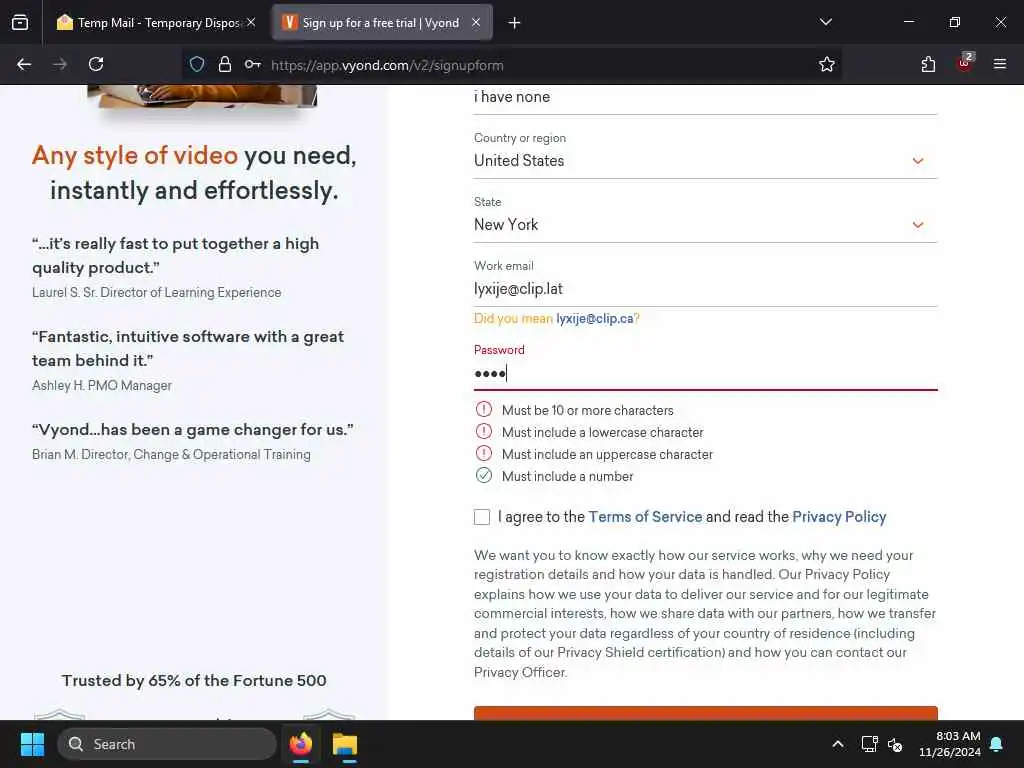Click the number requirement checkmark icon
The width and height of the screenshot is (1024, 768).
click(x=484, y=475)
